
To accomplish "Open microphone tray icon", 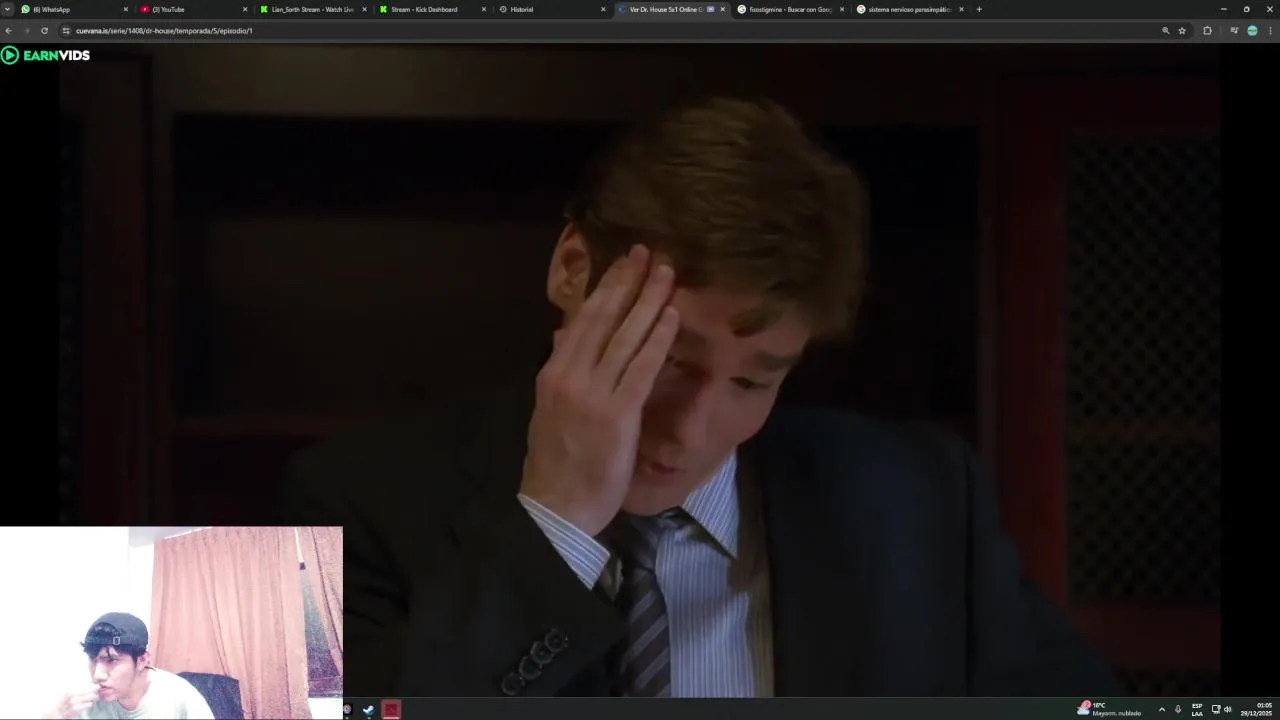I will [x=1178, y=709].
